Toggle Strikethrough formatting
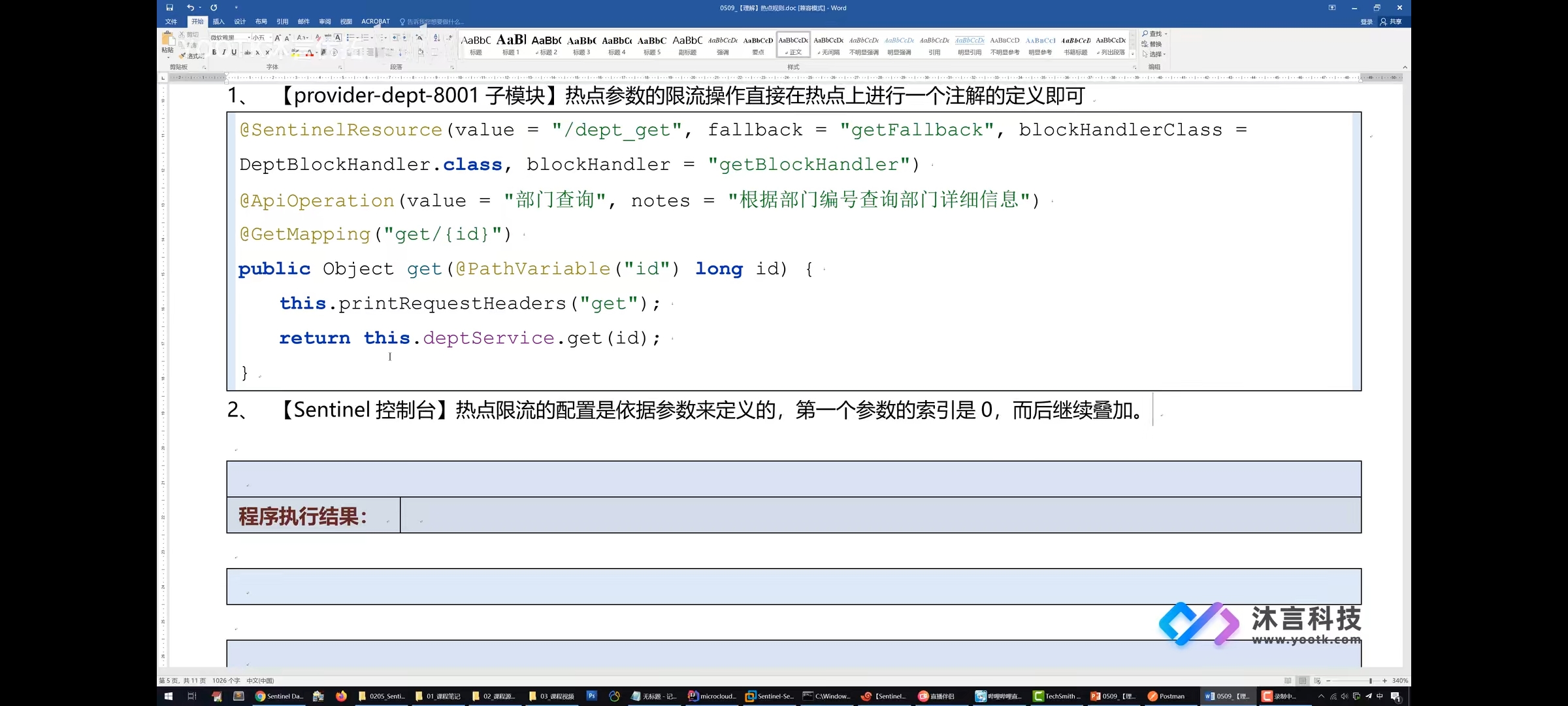This screenshot has width=1568, height=706. (248, 52)
